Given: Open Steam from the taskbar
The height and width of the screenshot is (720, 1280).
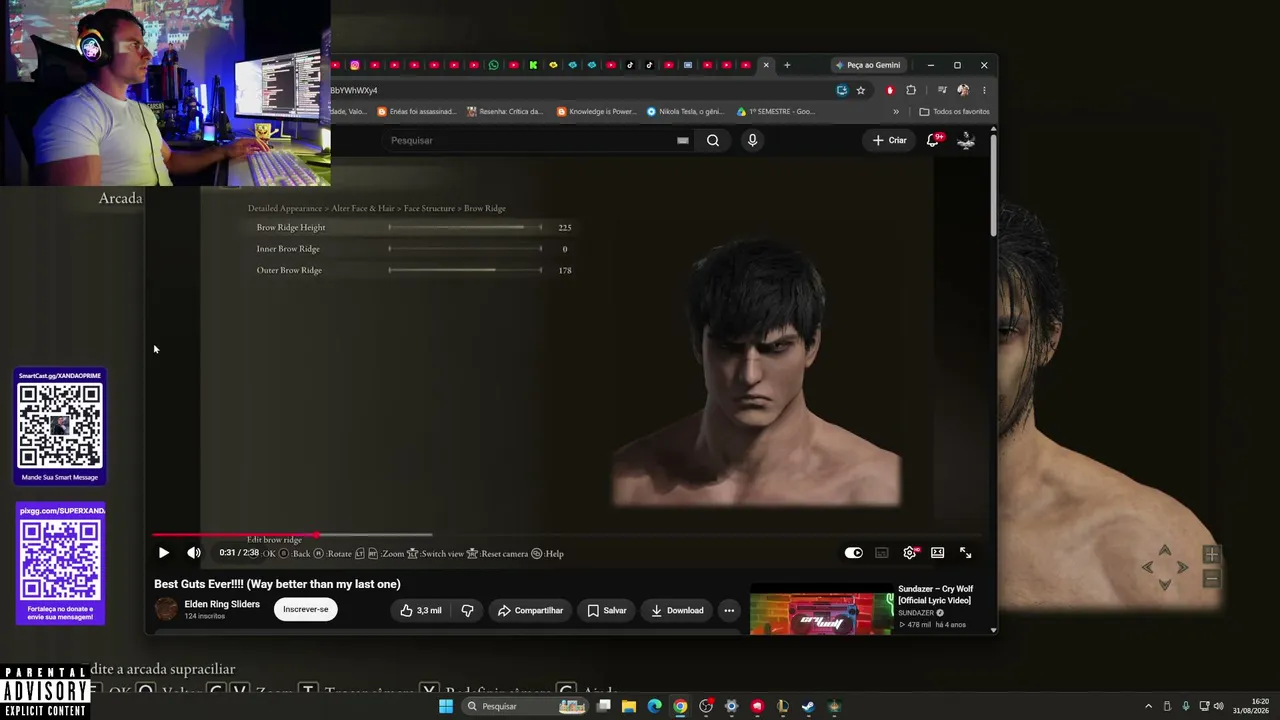Looking at the screenshot, I should pyautogui.click(x=808, y=706).
